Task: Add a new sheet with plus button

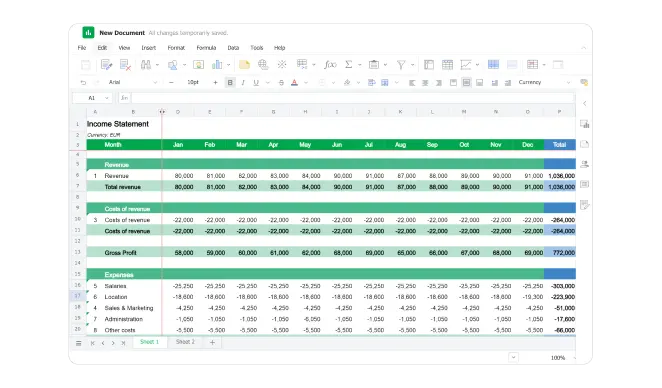Action: 212,342
